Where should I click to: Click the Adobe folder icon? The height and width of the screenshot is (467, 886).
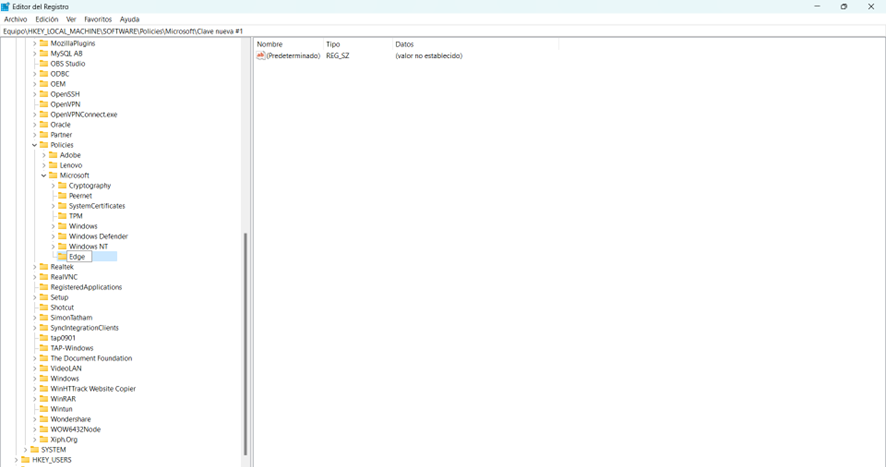[53, 155]
